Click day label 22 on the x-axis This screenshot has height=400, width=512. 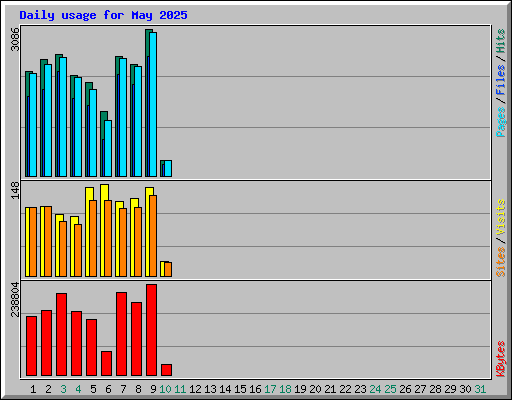[345, 389]
